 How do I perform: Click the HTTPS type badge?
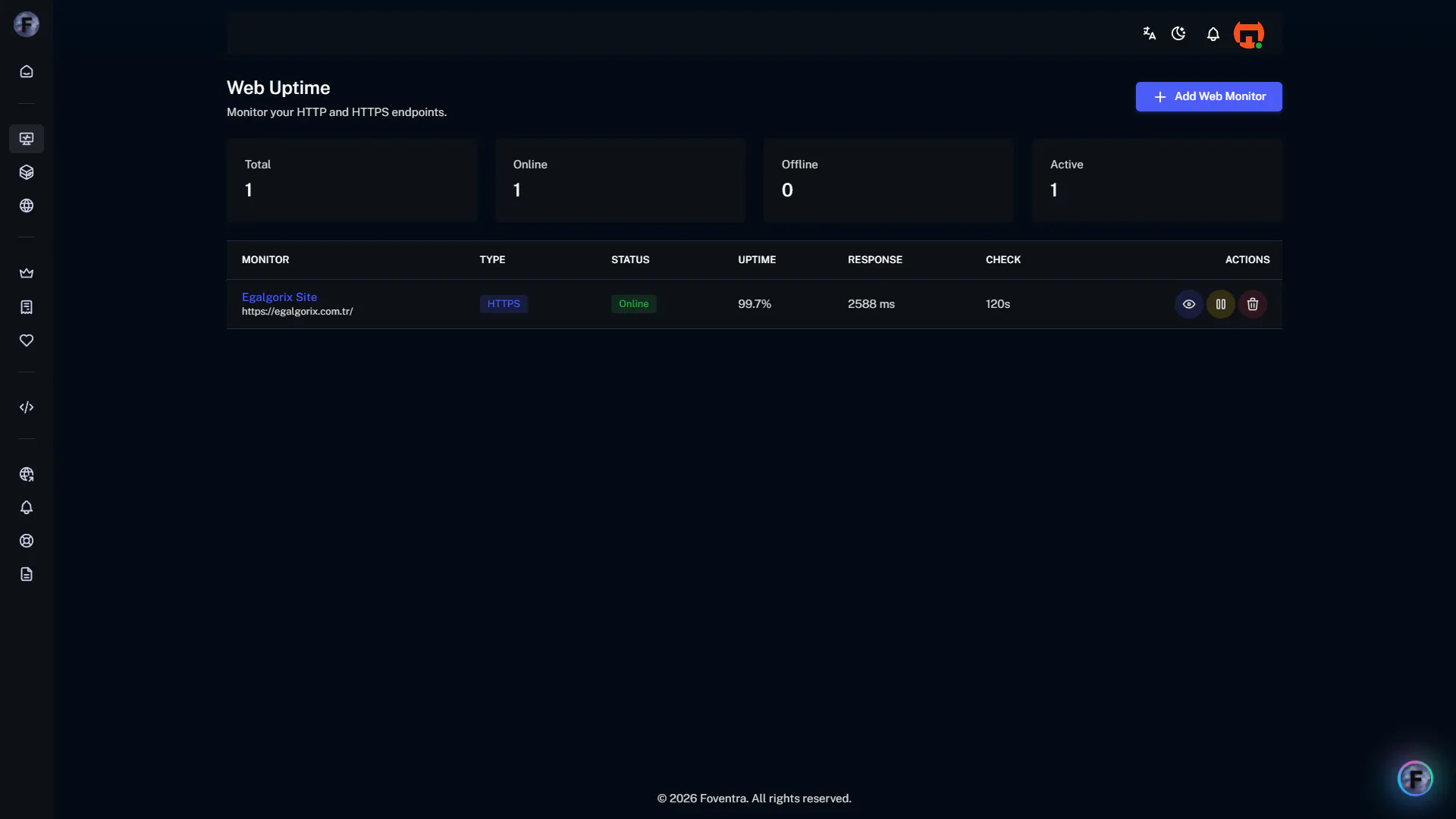click(504, 304)
